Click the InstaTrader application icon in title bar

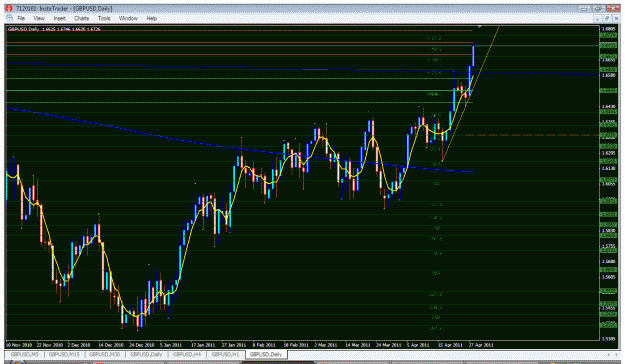tap(10, 8)
